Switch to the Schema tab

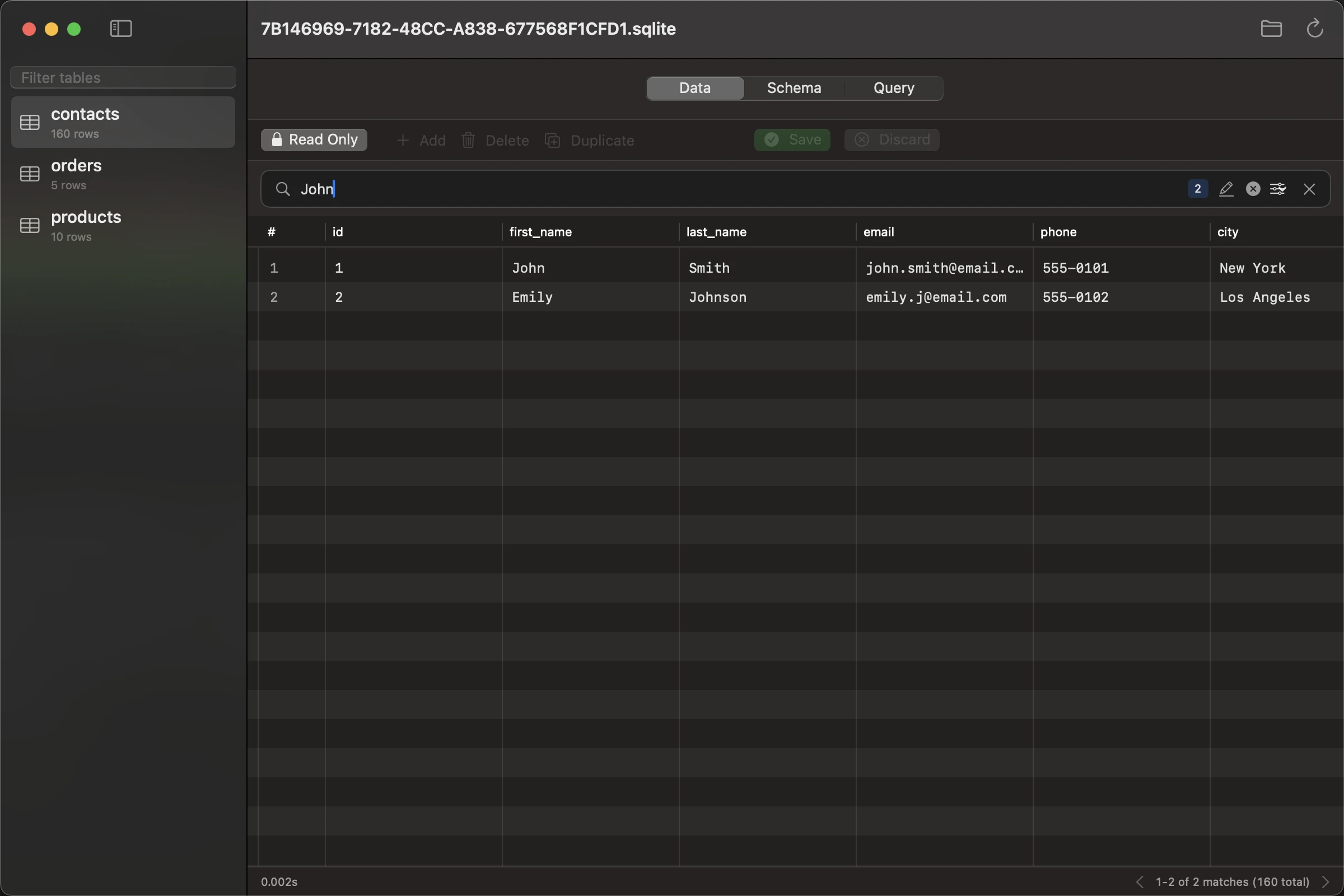tap(794, 88)
